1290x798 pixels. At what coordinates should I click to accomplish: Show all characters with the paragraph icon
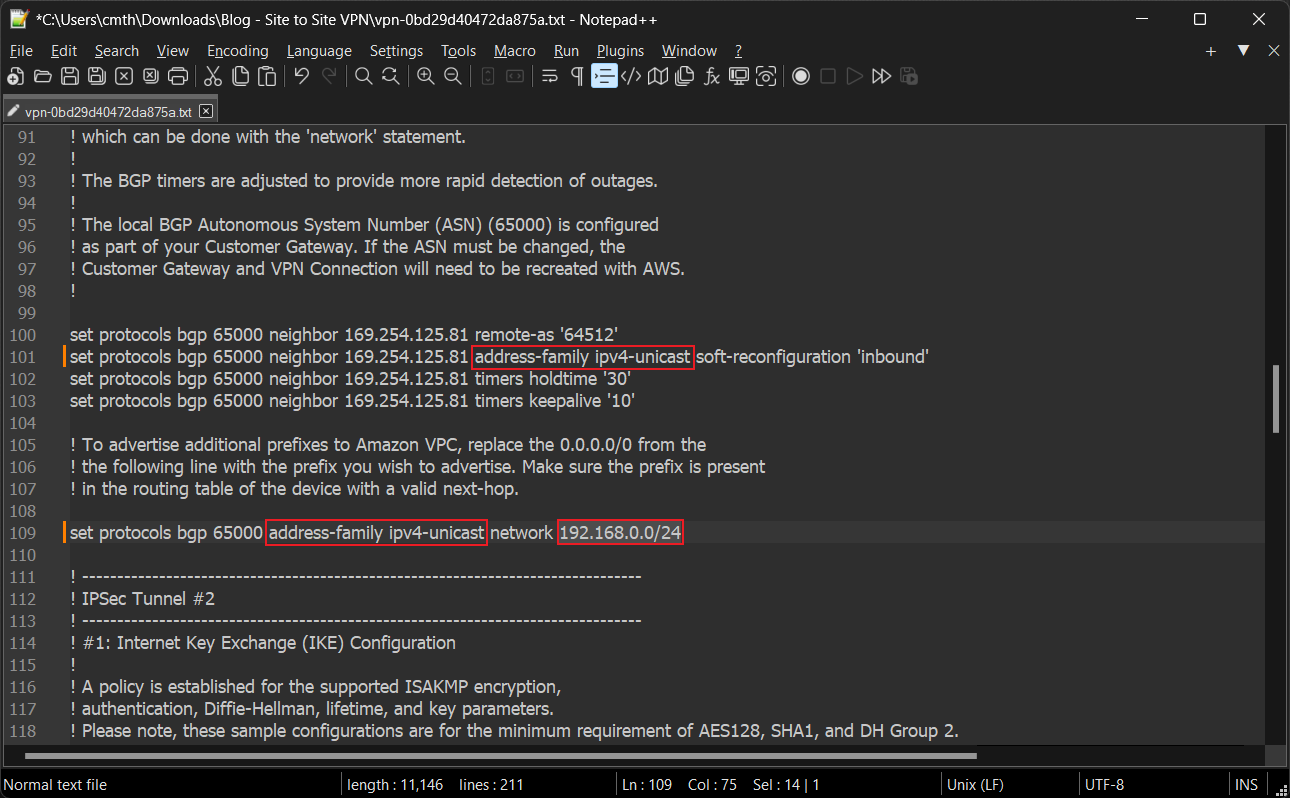coord(577,76)
